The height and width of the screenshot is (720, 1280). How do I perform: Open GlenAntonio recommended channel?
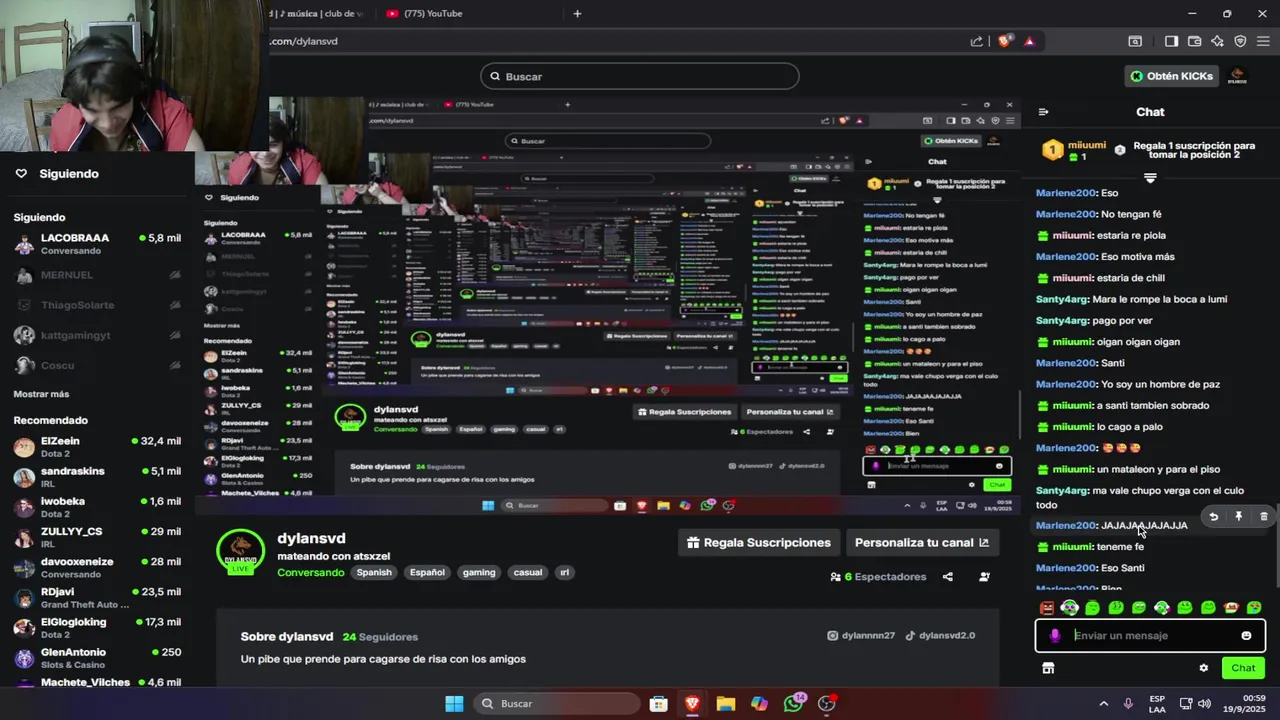coord(97,658)
